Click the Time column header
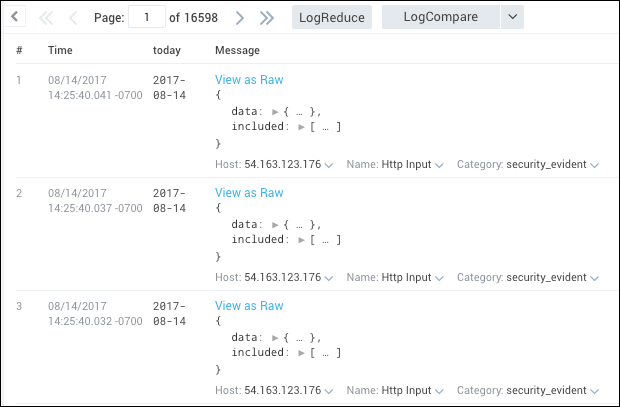 pos(59,50)
